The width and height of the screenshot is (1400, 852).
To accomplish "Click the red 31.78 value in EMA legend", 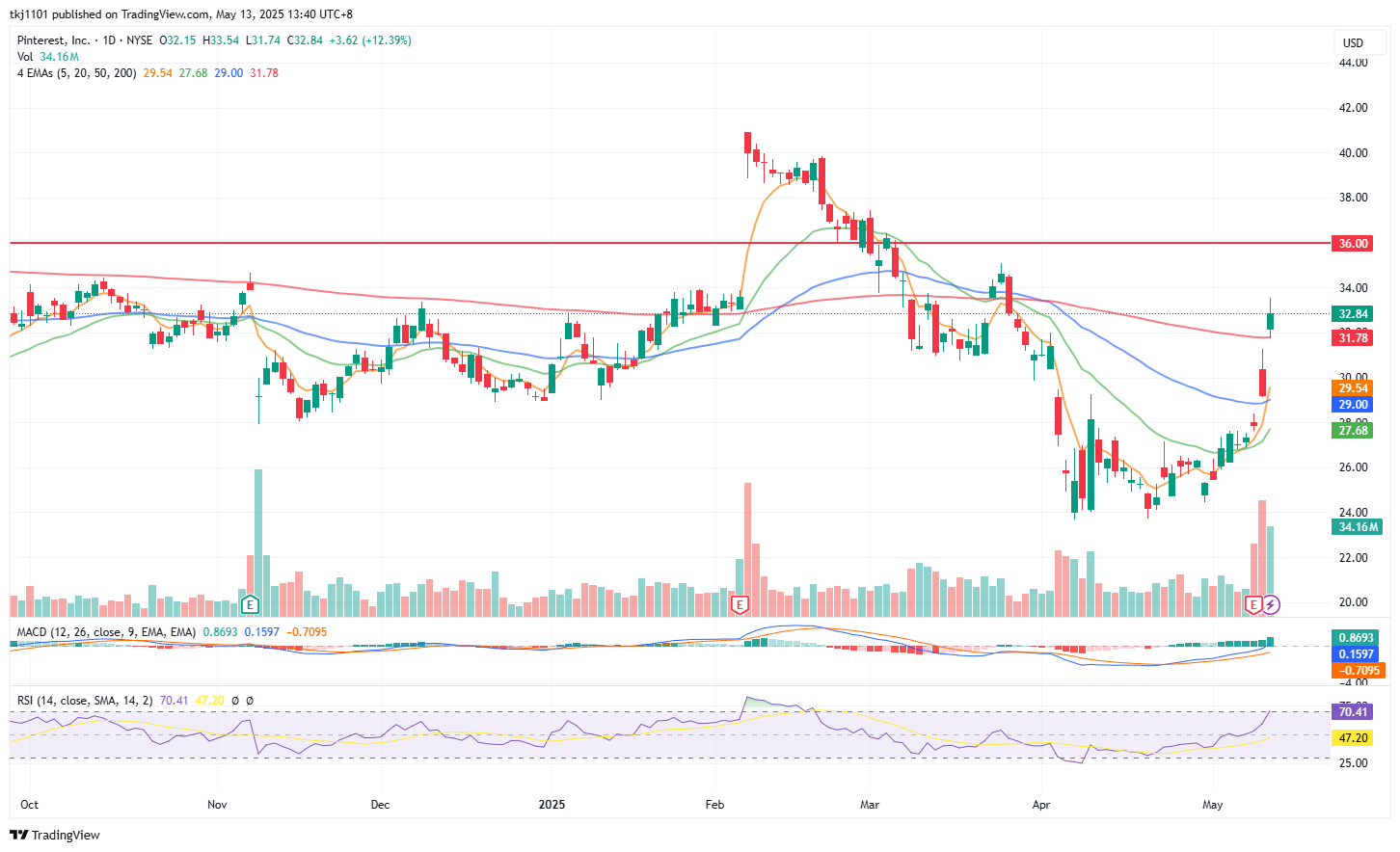I will [x=264, y=73].
